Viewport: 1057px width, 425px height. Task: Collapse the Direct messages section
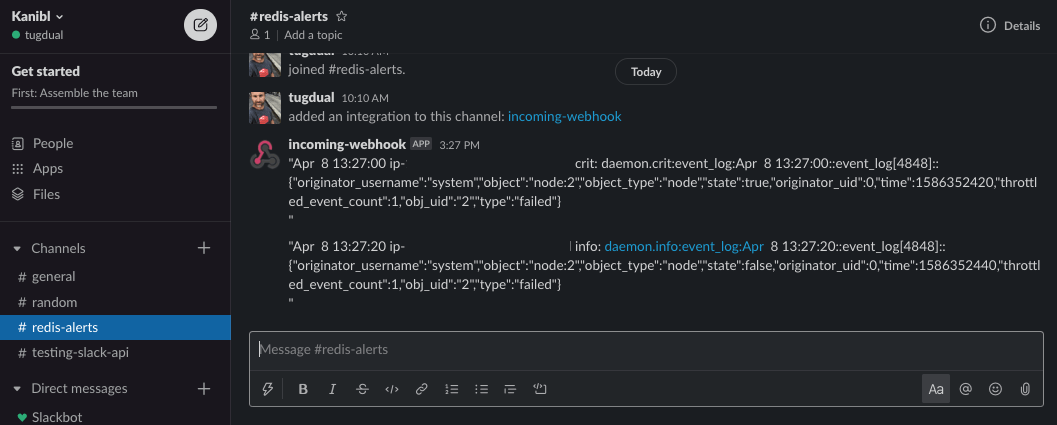[17, 388]
